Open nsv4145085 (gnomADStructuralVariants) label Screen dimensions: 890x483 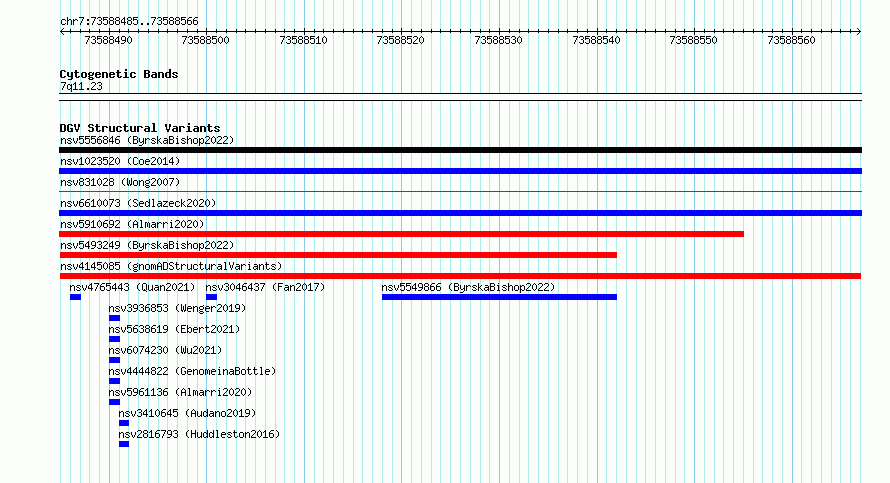tap(171, 266)
